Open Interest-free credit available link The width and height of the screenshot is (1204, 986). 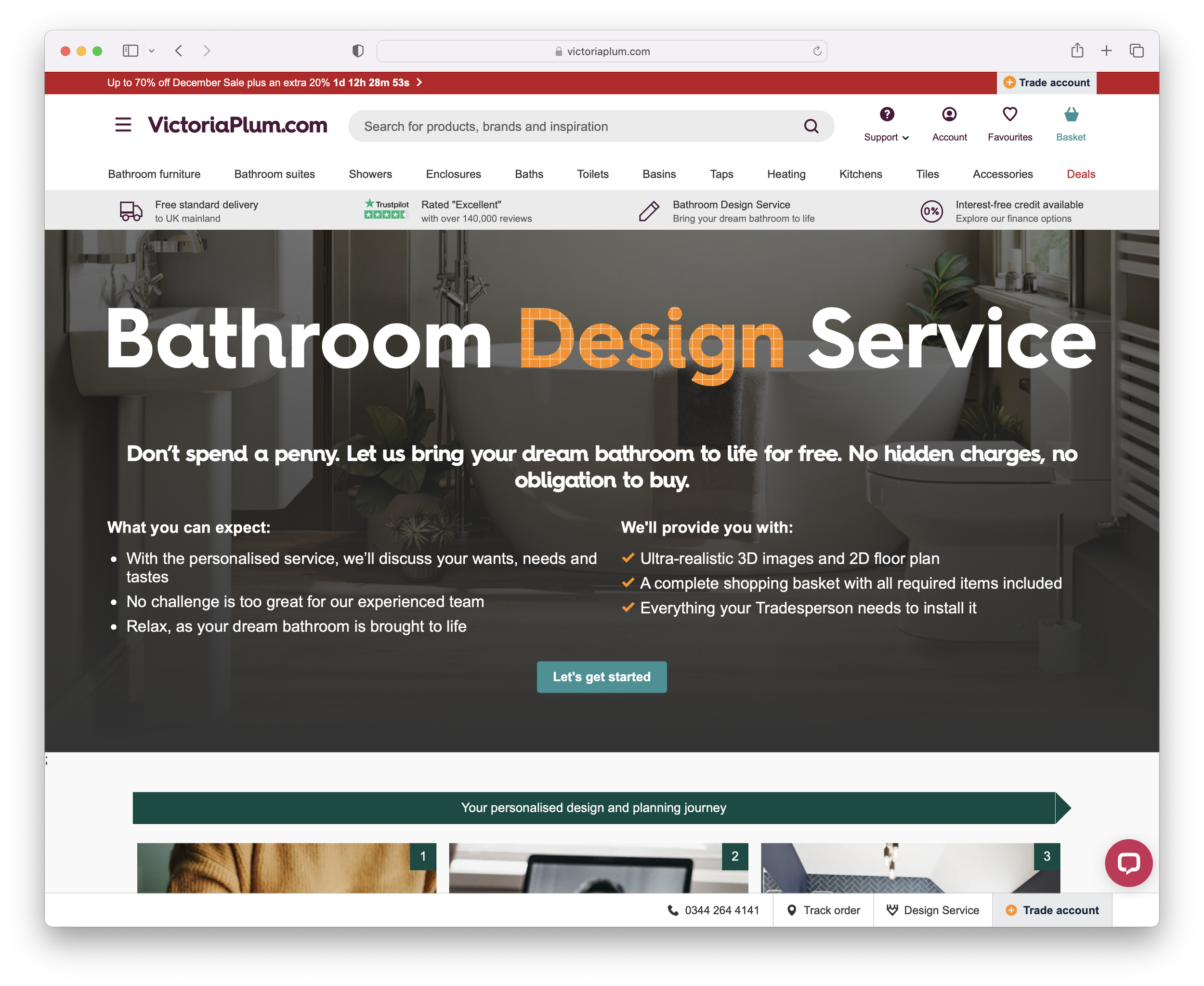click(1002, 211)
